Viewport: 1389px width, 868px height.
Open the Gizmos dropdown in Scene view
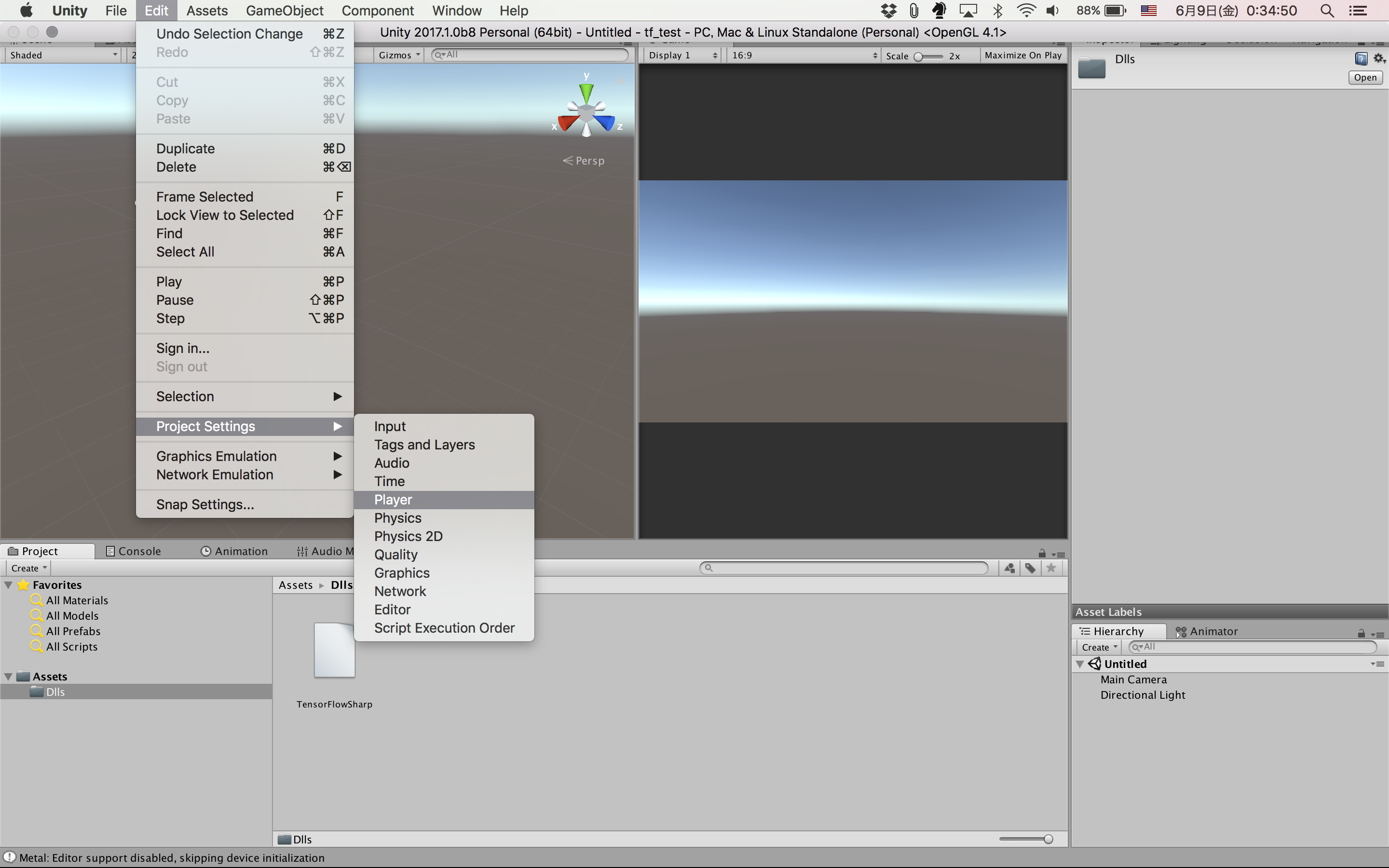tap(399, 55)
